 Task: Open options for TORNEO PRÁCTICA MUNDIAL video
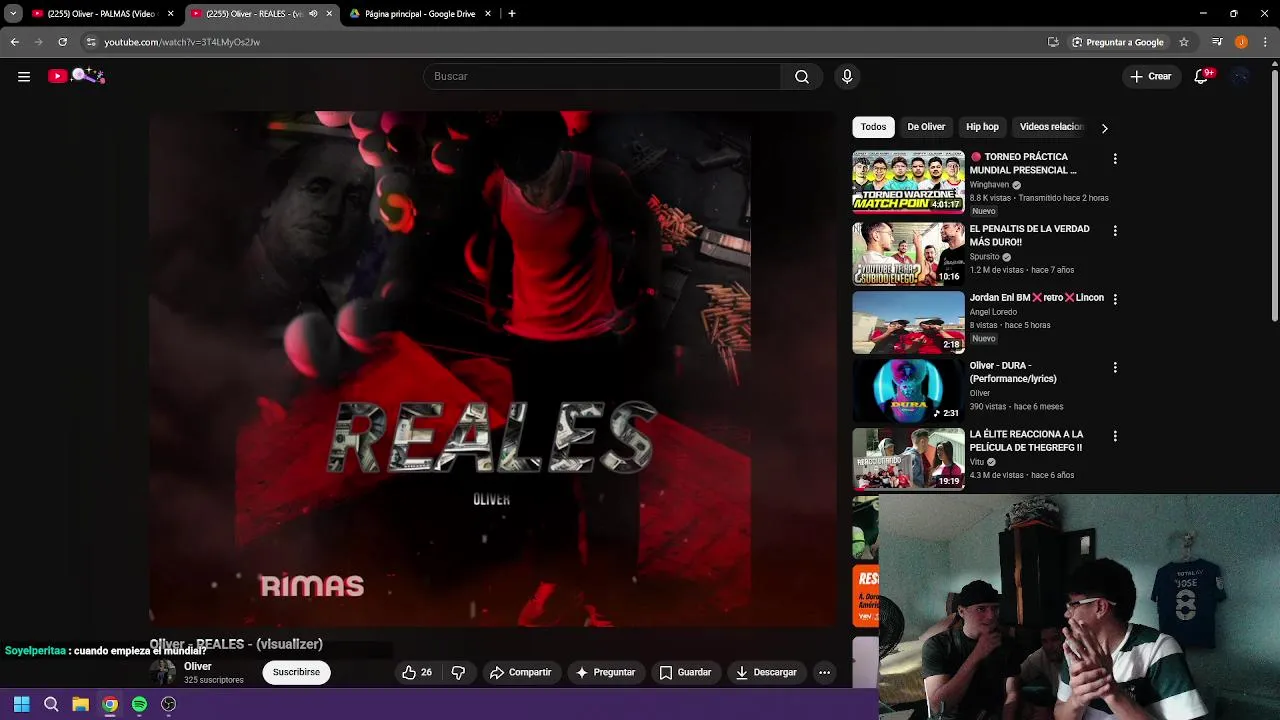coord(1115,159)
